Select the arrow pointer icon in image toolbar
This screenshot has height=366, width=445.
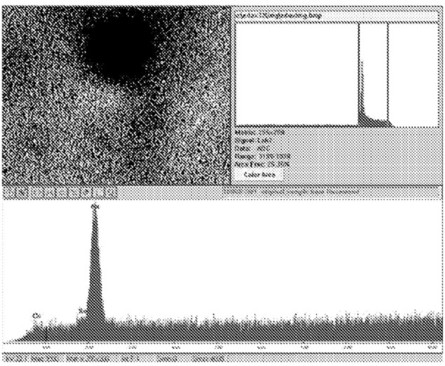pos(22,192)
